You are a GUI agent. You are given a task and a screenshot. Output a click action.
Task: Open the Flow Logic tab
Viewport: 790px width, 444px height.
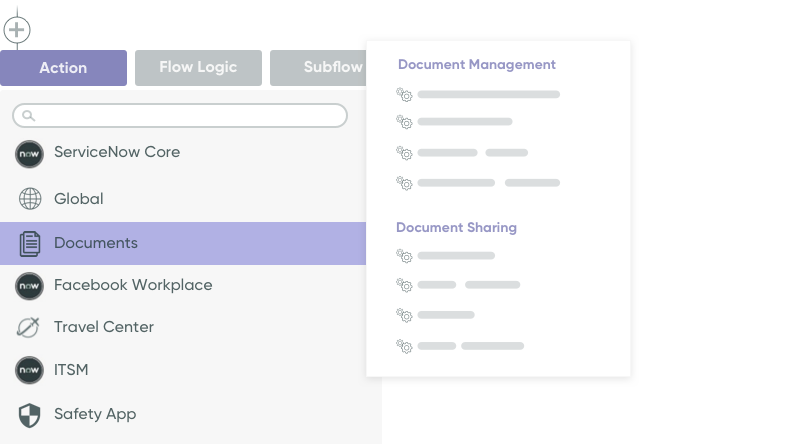[198, 68]
